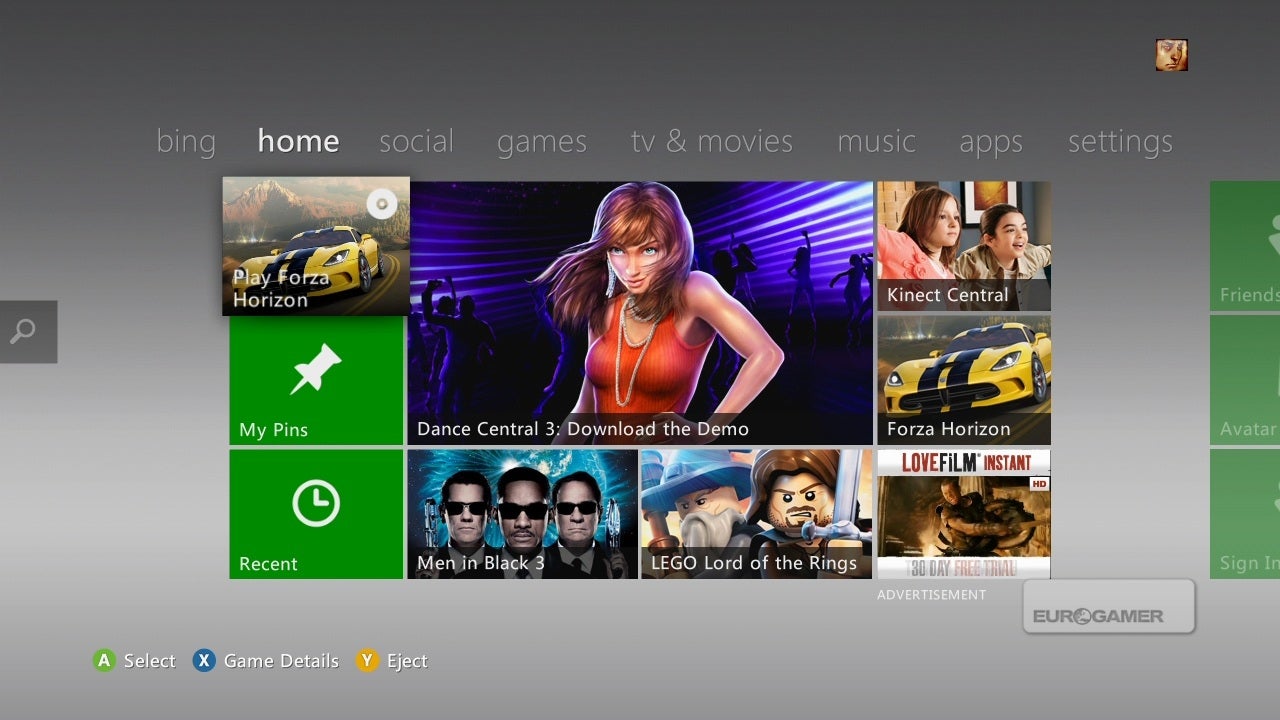Screen dimensions: 1280x720
Task: Click the Select label
Action: [150, 661]
